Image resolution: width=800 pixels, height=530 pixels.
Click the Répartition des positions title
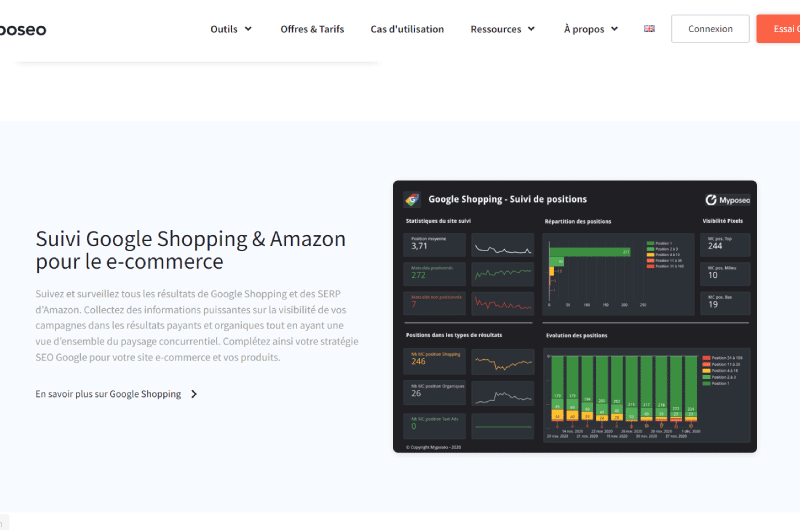point(578,221)
